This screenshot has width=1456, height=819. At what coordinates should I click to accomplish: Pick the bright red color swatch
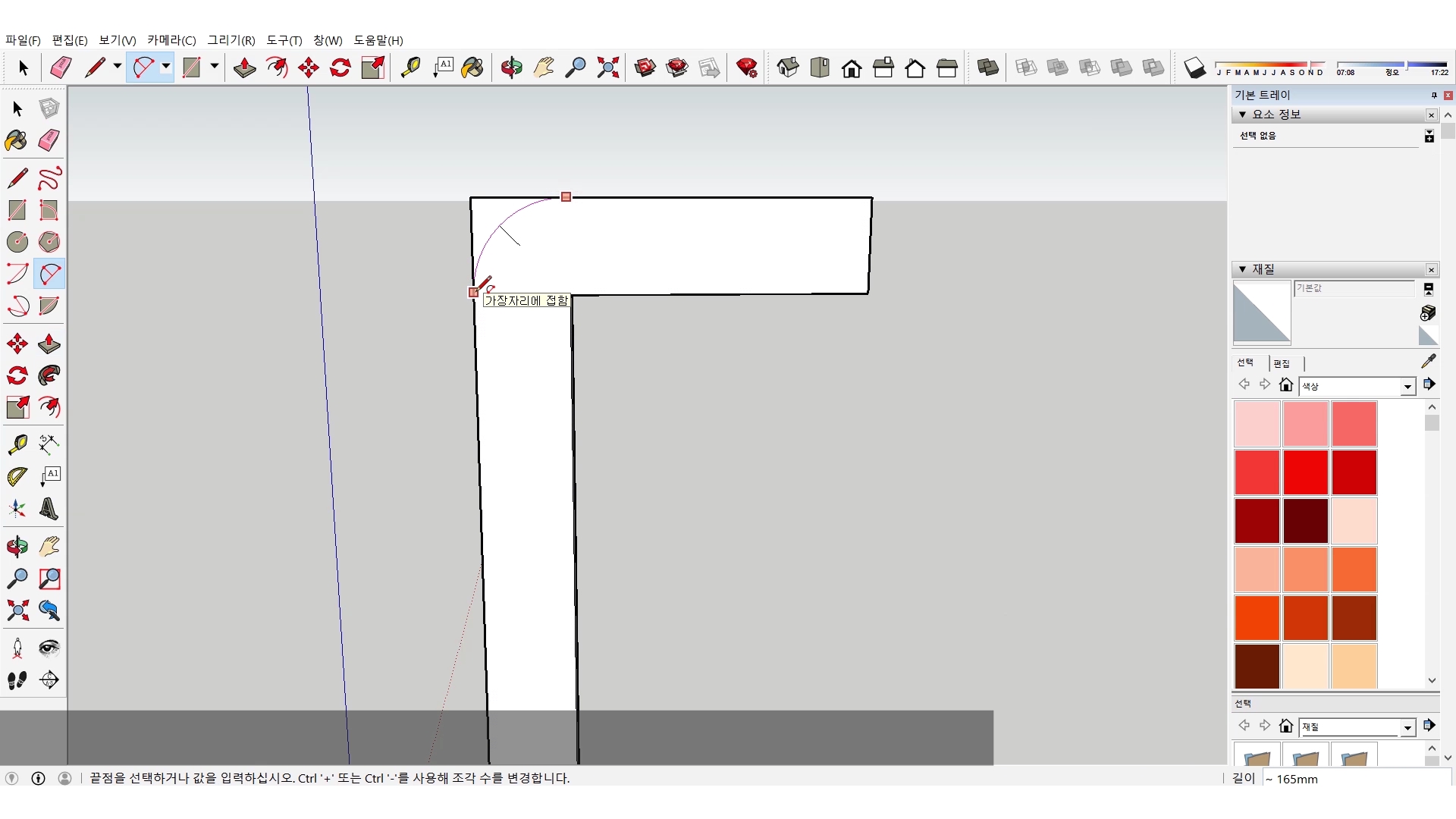[x=1305, y=472]
